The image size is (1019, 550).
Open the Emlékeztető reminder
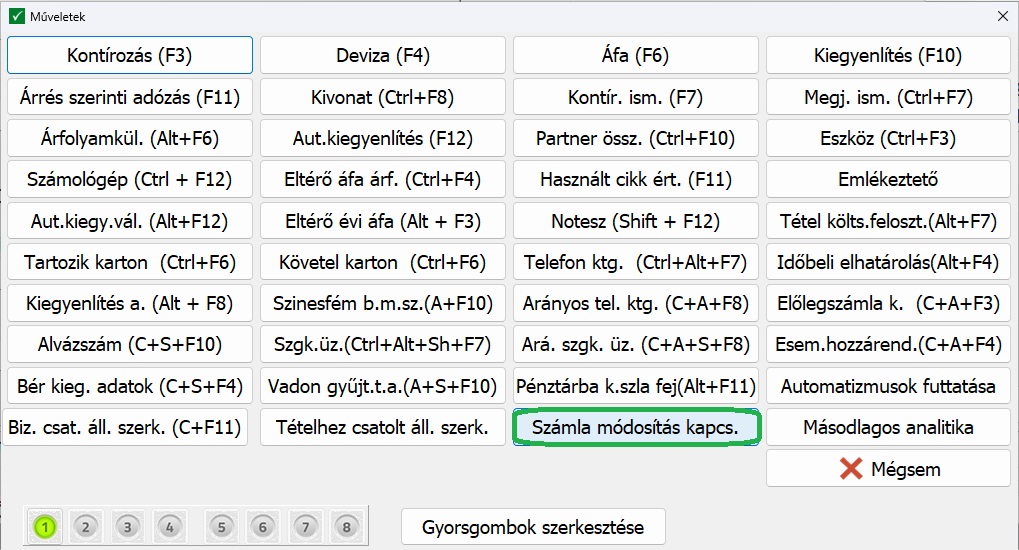click(x=889, y=180)
